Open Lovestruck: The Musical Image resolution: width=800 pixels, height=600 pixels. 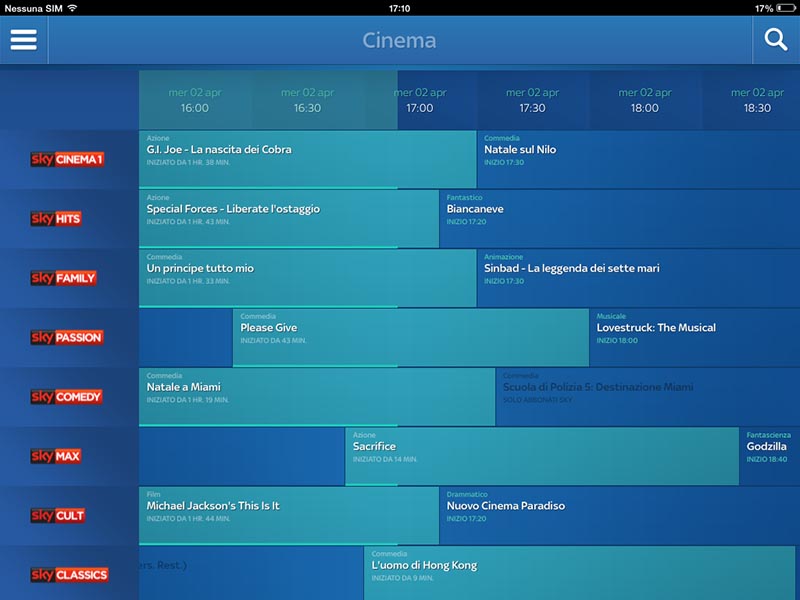click(695, 337)
